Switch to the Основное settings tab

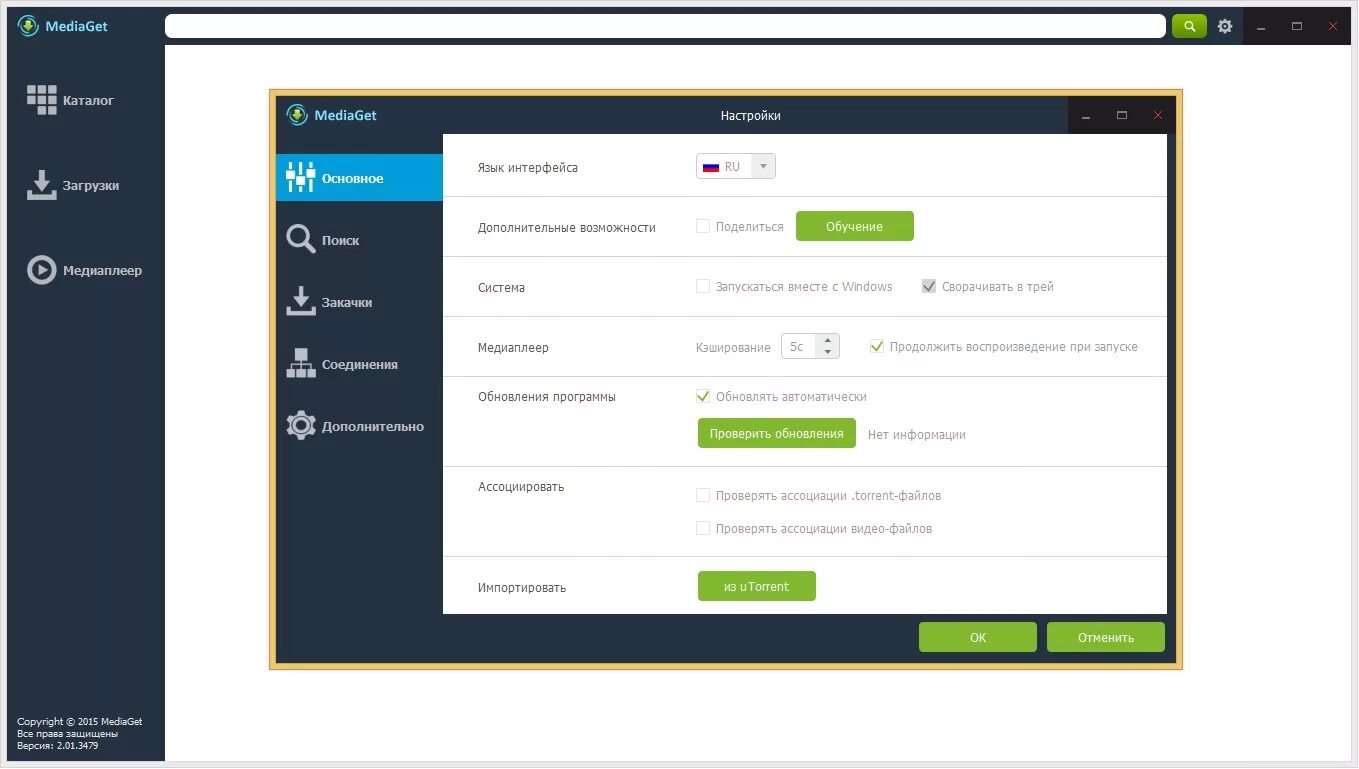tap(359, 178)
